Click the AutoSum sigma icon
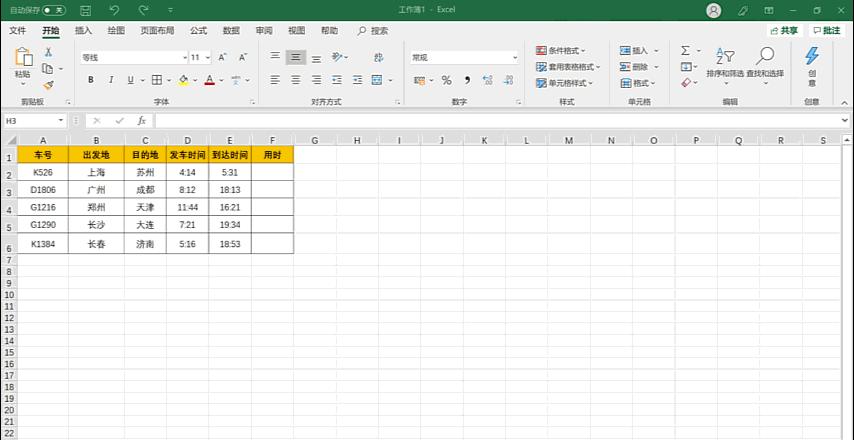Screen dimensions: 854x440 (x=685, y=51)
